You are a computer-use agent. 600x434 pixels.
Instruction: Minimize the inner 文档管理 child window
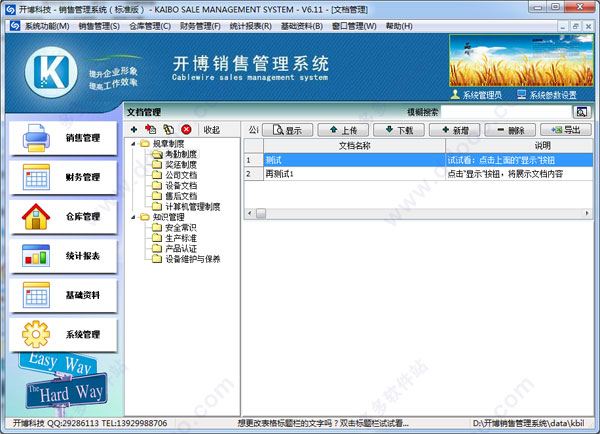point(562,26)
